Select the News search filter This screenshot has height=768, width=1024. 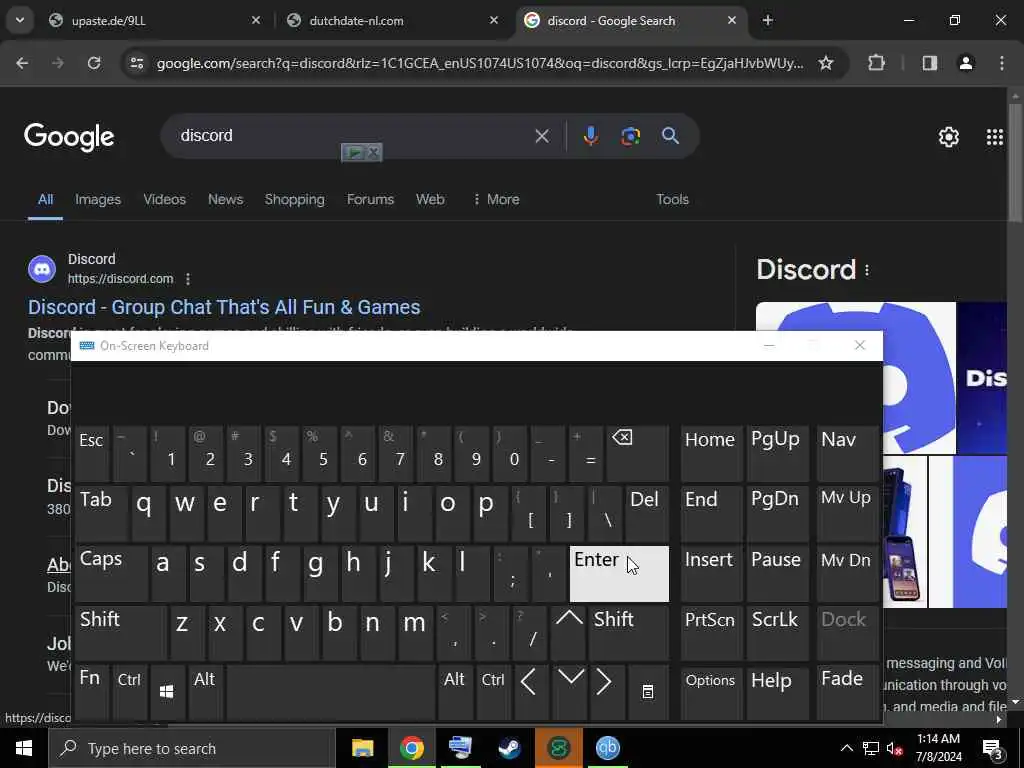(225, 199)
